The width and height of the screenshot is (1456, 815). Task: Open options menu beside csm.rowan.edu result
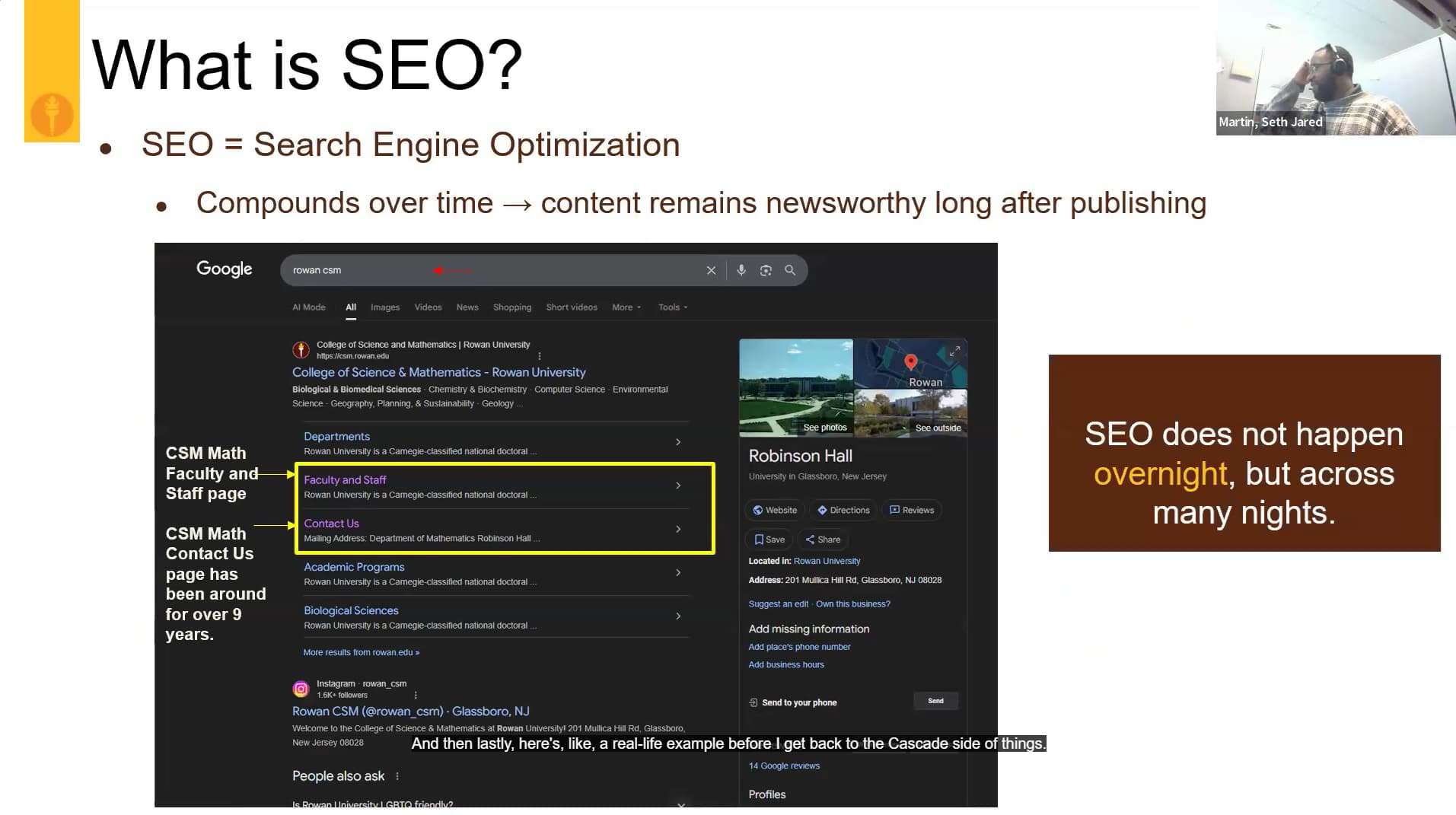[540, 356]
